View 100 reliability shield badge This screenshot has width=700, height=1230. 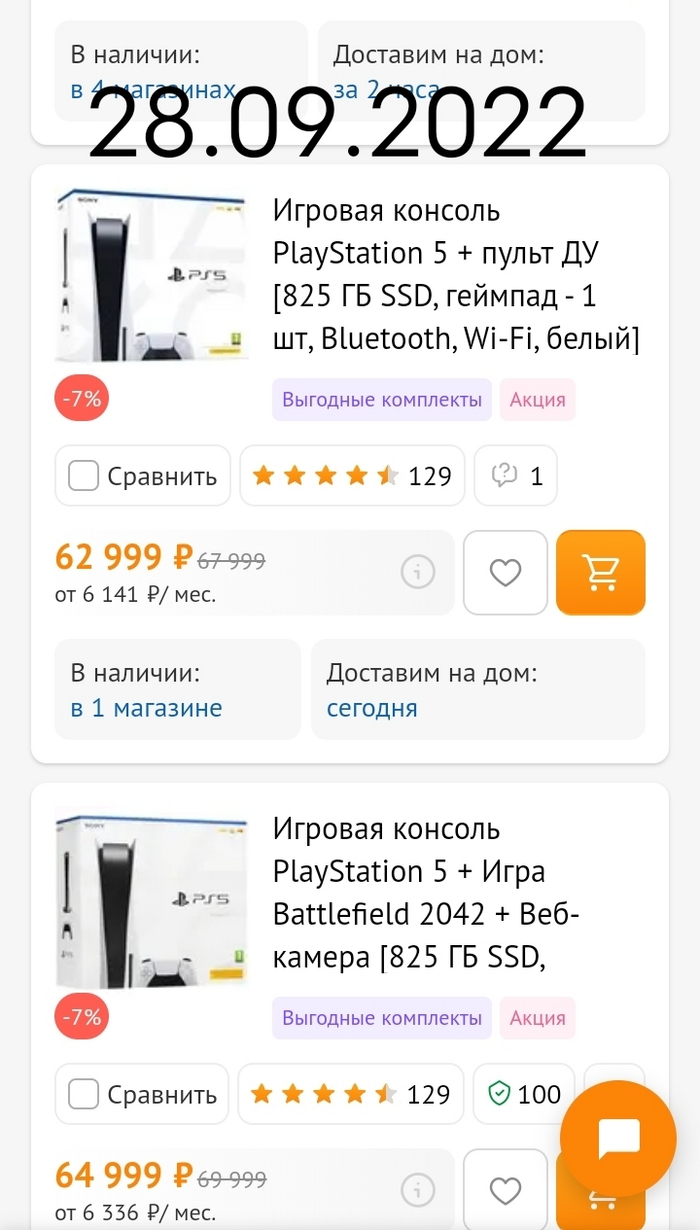[x=524, y=1094]
